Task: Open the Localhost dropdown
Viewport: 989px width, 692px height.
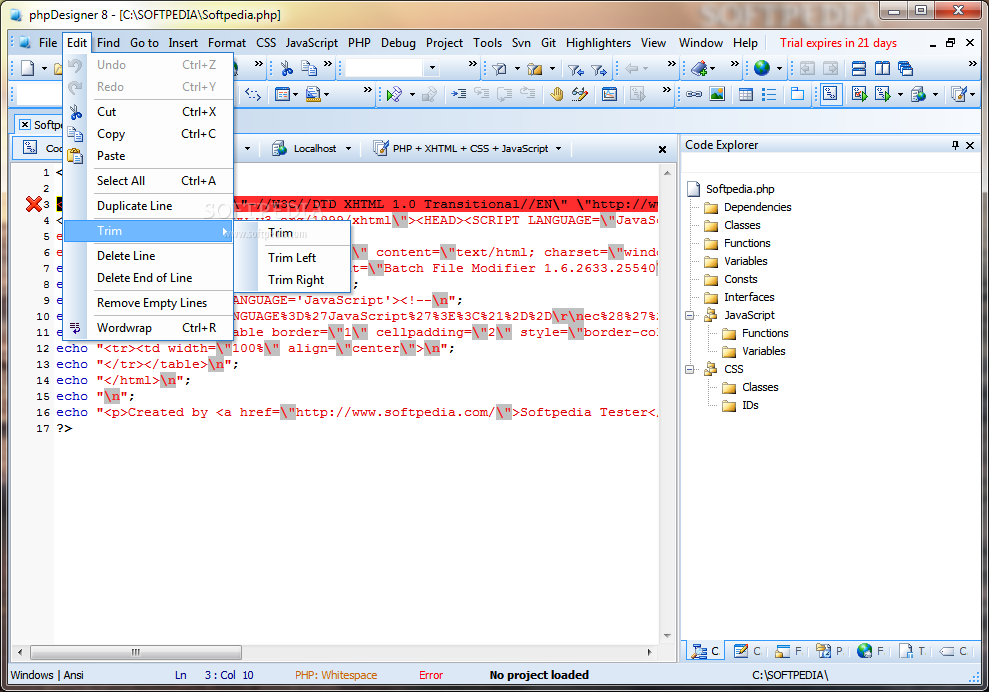Action: point(348,149)
